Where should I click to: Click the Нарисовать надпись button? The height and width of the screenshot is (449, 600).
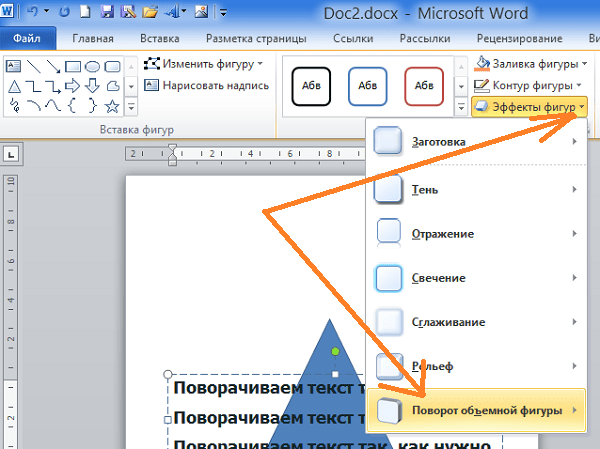pos(208,86)
